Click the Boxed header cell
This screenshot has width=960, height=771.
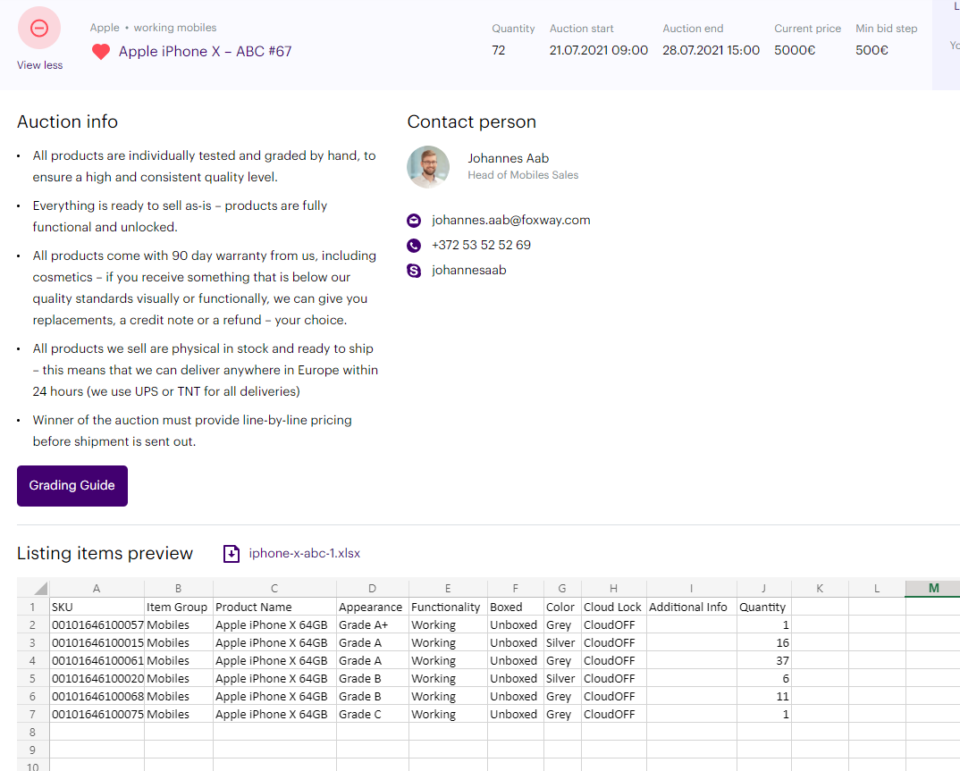point(516,607)
